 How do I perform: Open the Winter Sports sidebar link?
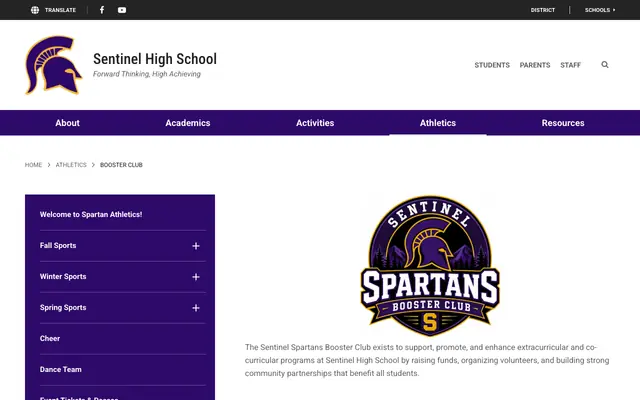[x=63, y=276]
